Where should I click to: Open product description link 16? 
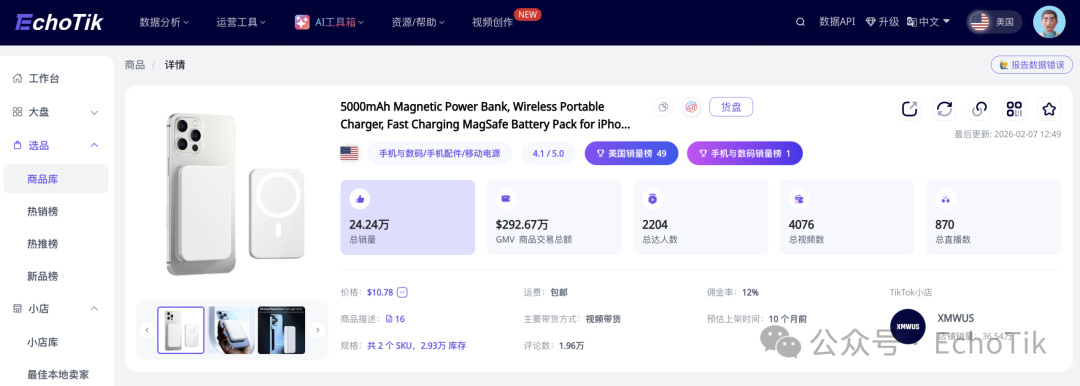tap(395, 319)
